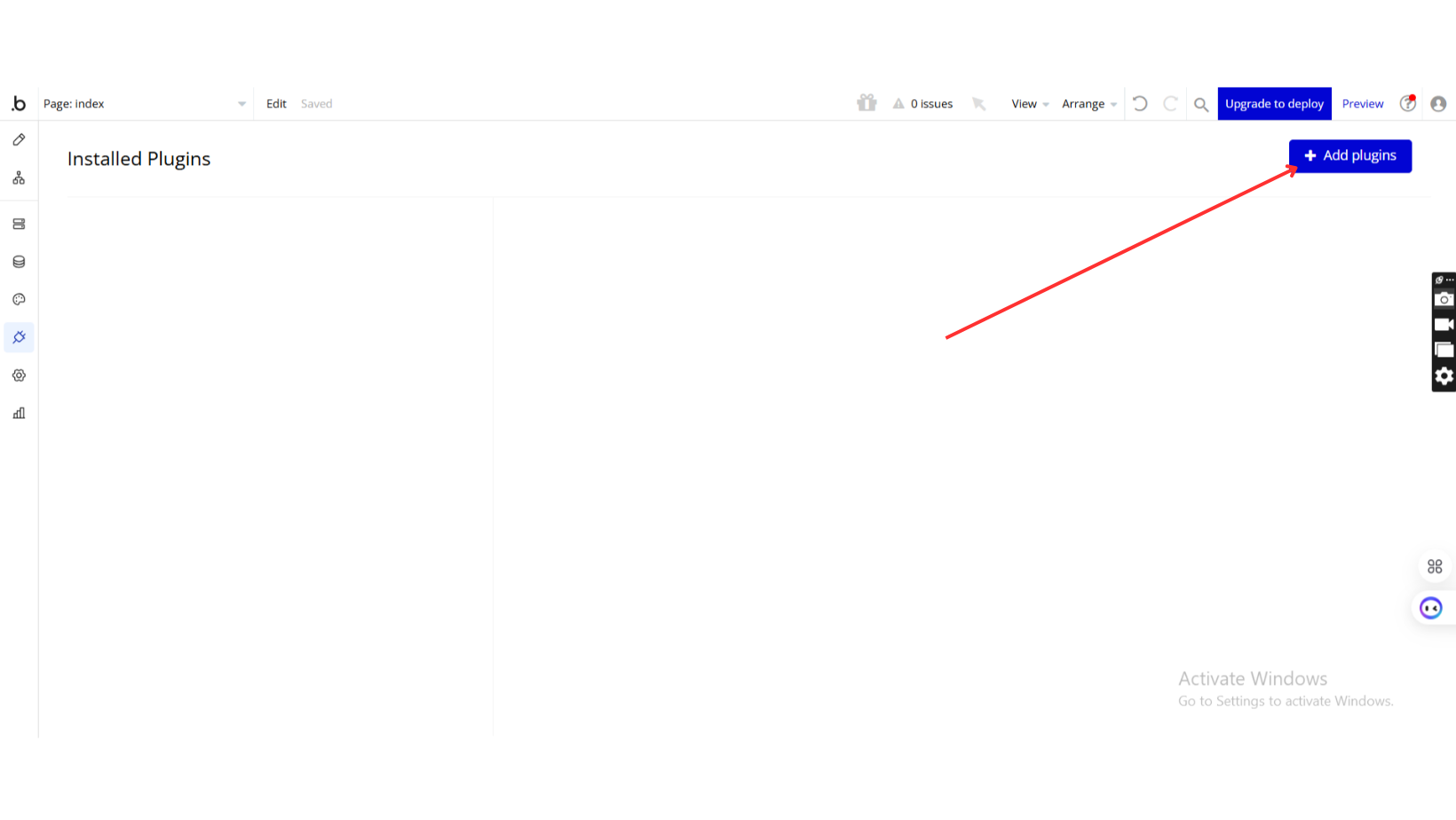Open the search magnifier icon
Viewport: 1456px width, 820px height.
coord(1201,105)
